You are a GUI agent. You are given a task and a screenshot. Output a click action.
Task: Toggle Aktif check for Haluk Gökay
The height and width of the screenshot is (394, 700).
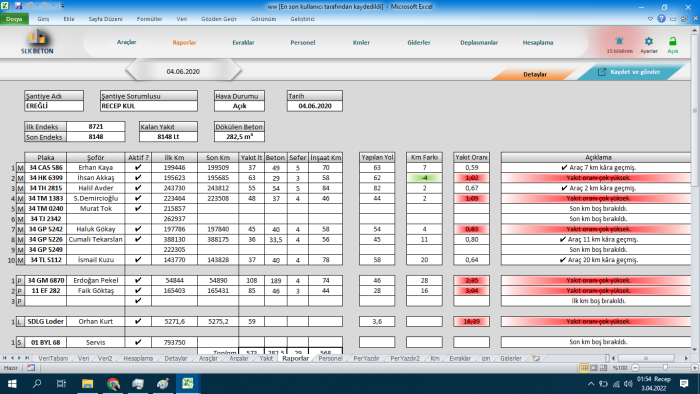click(x=138, y=229)
